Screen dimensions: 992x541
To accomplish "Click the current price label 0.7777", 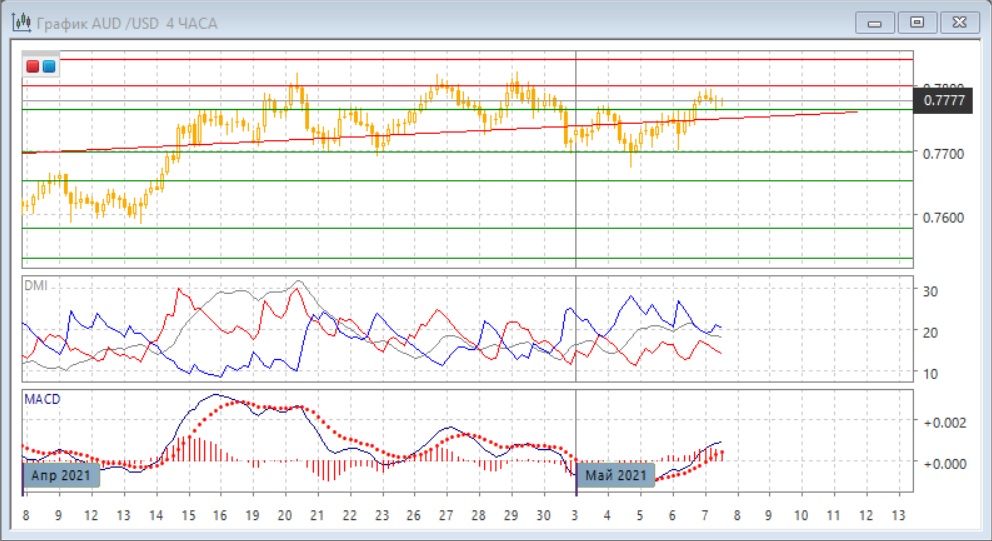I will [x=943, y=100].
